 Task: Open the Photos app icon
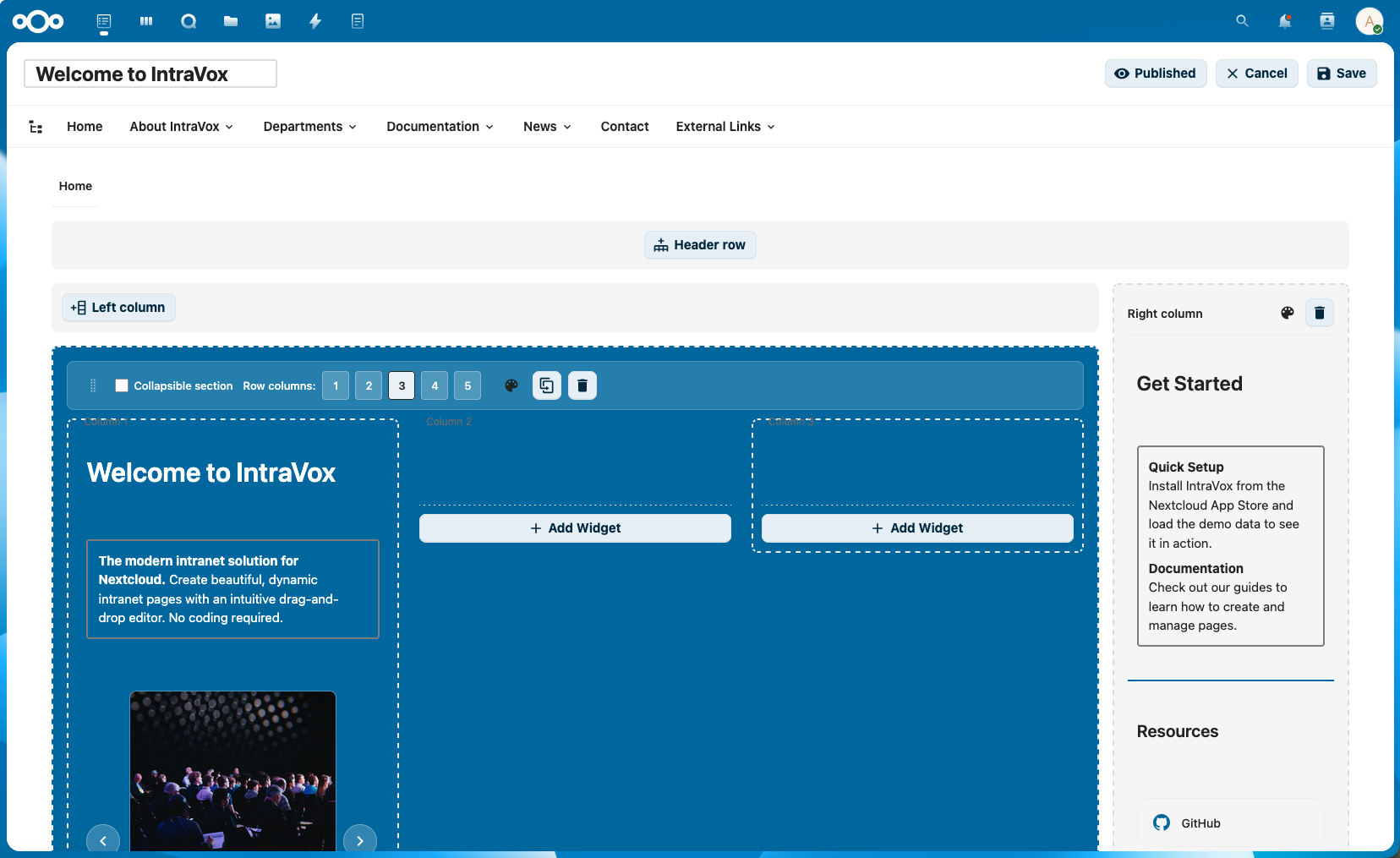pos(273,21)
